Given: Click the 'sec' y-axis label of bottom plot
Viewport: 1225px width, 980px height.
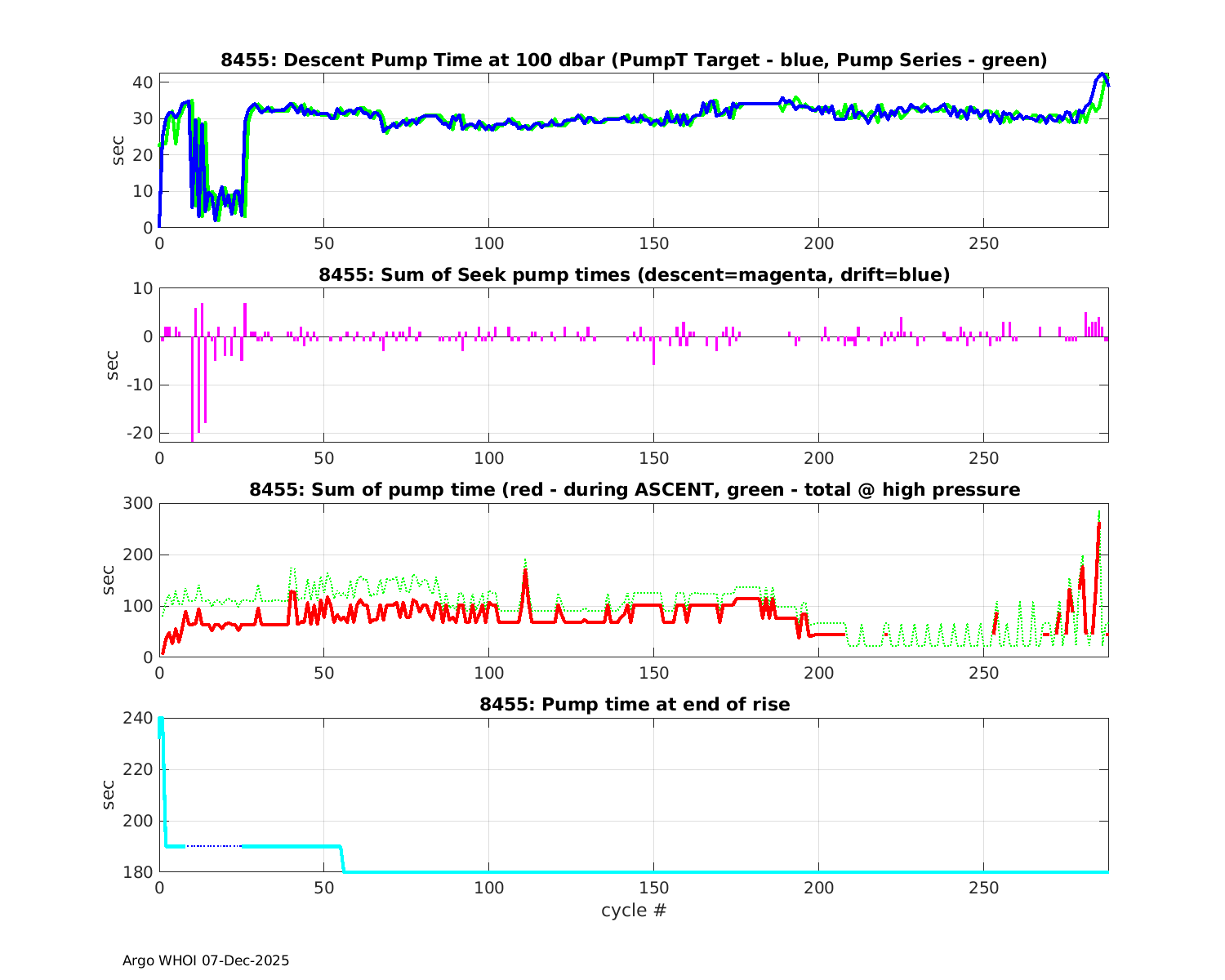Looking at the screenshot, I should click(109, 795).
